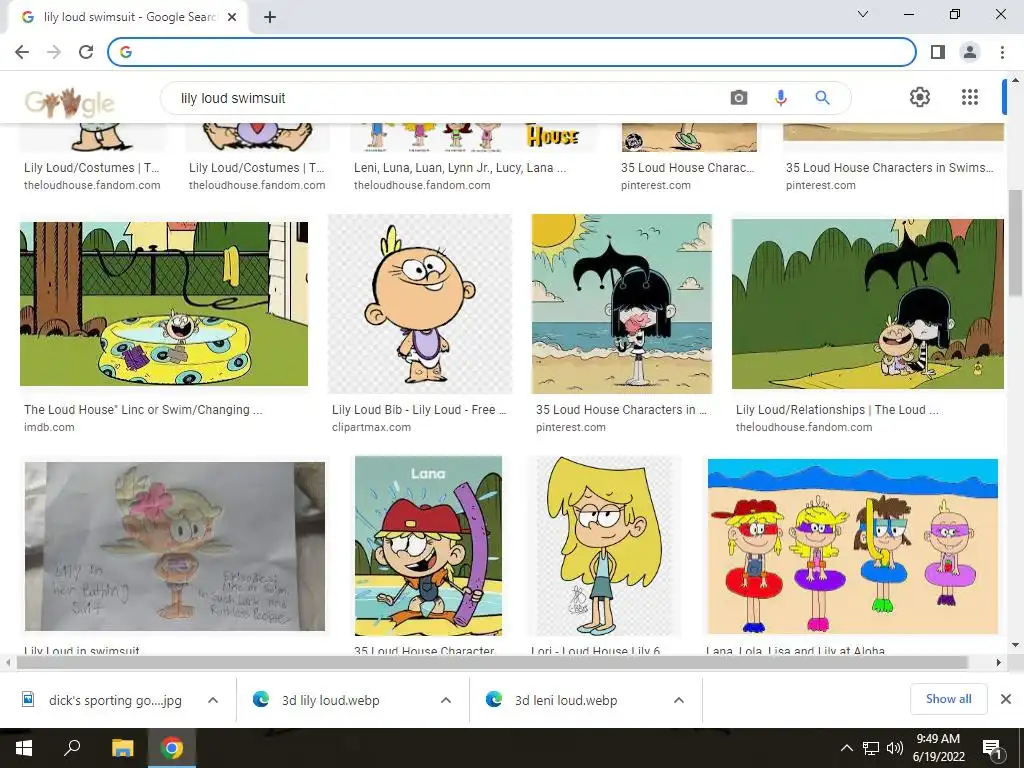The width and height of the screenshot is (1024, 768).
Task: Click the browser forward arrow
Action: (x=54, y=52)
